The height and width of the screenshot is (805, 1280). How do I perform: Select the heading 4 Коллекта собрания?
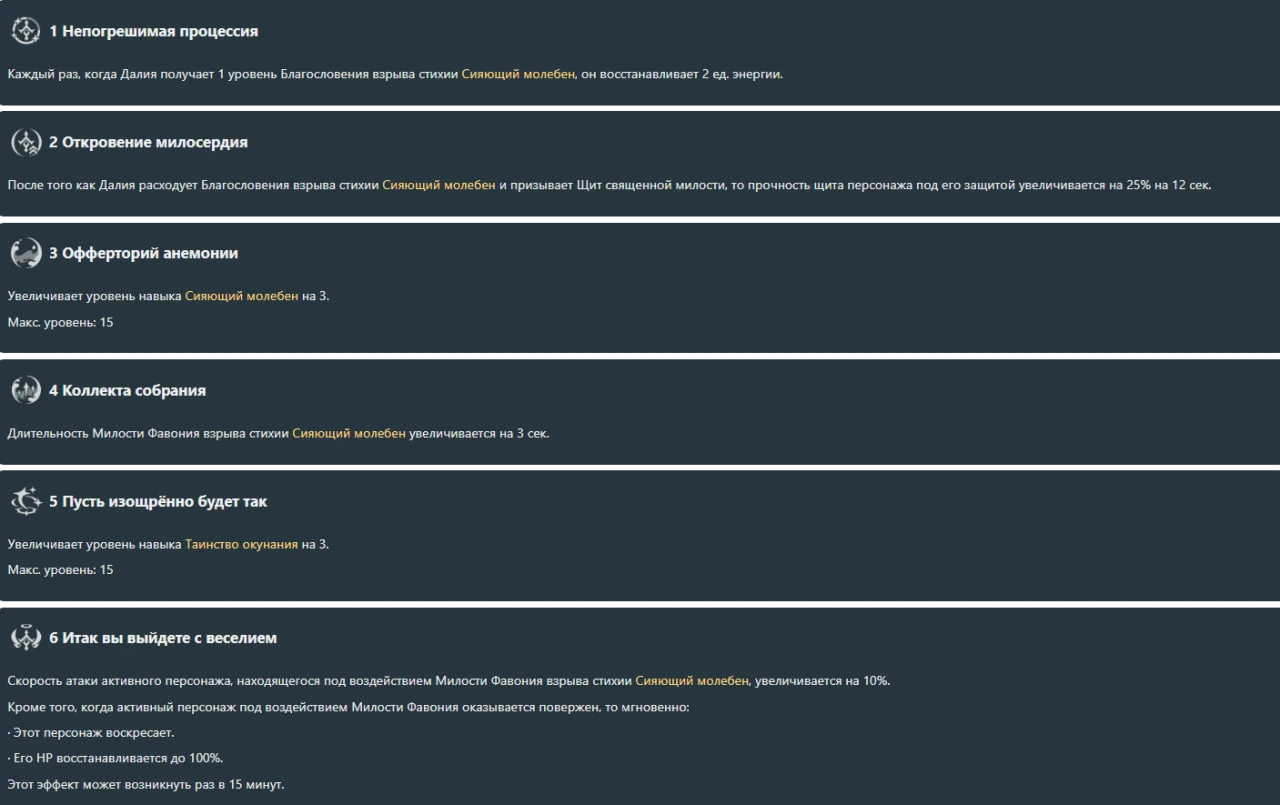(x=127, y=390)
